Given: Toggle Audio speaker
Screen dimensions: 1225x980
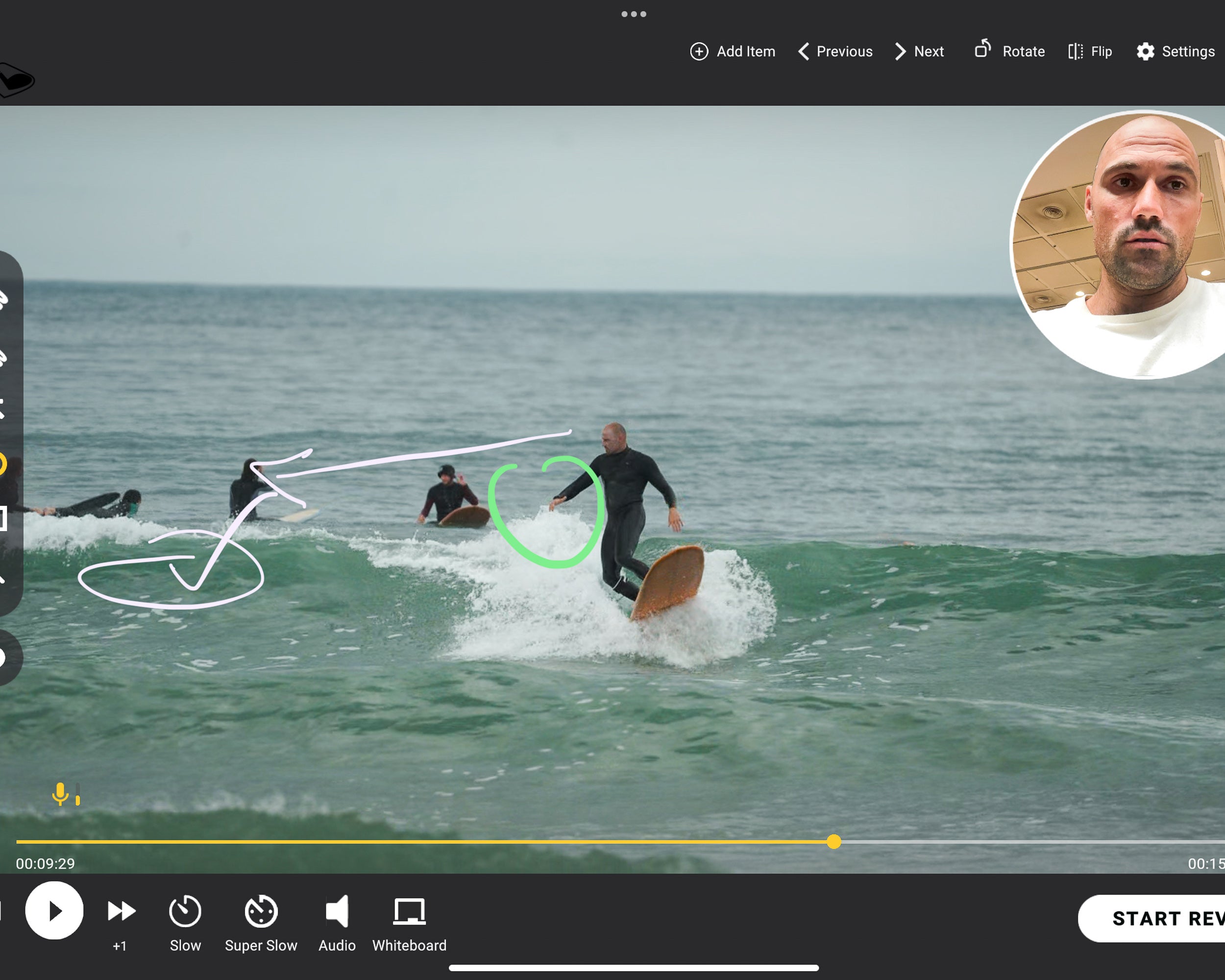Looking at the screenshot, I should click(337, 923).
